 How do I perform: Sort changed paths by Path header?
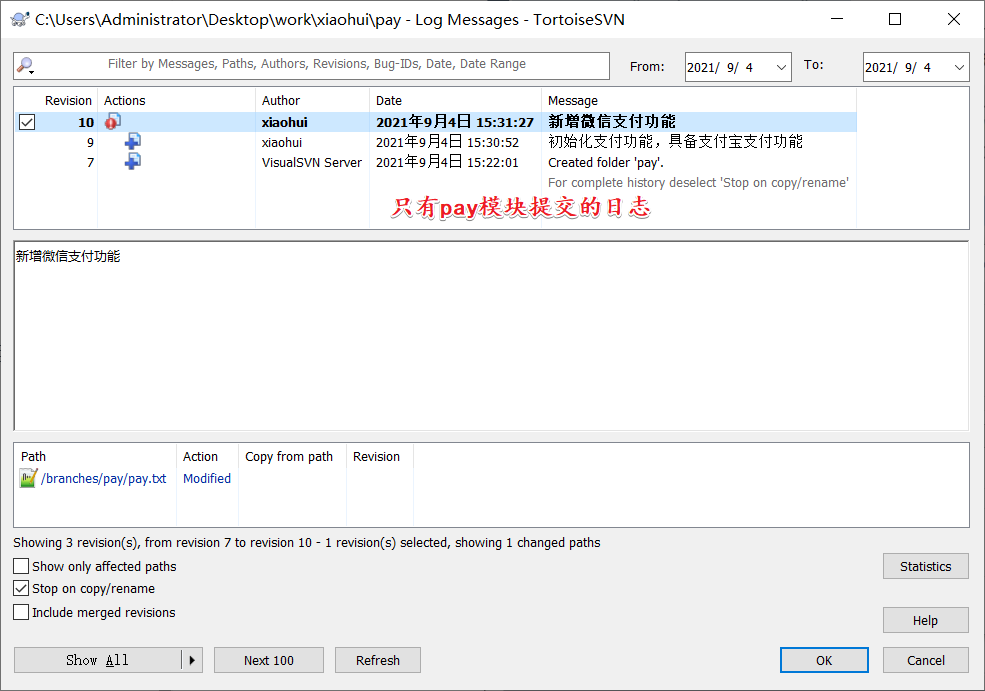[33, 457]
